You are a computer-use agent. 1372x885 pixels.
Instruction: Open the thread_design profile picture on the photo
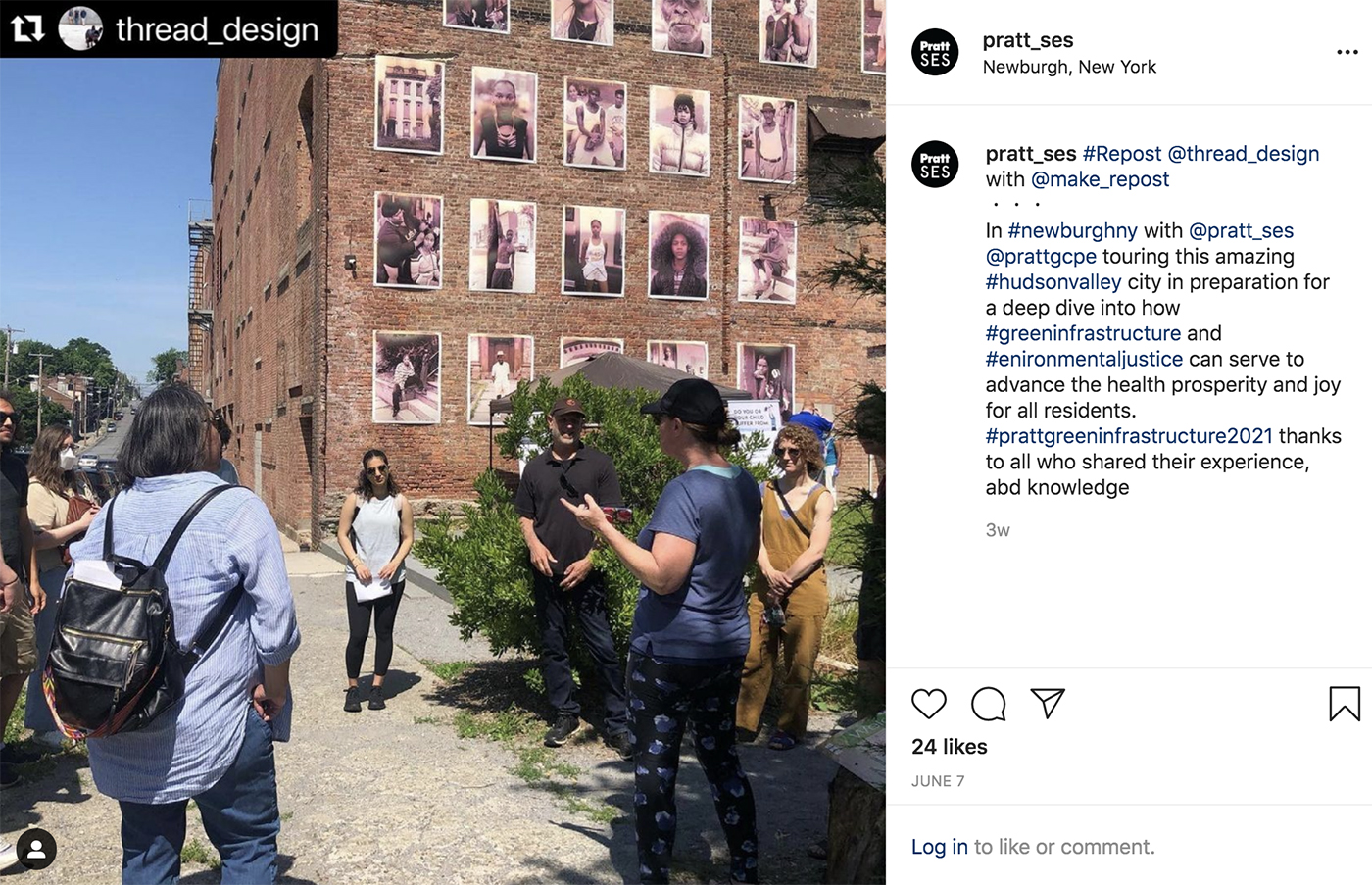click(80, 28)
